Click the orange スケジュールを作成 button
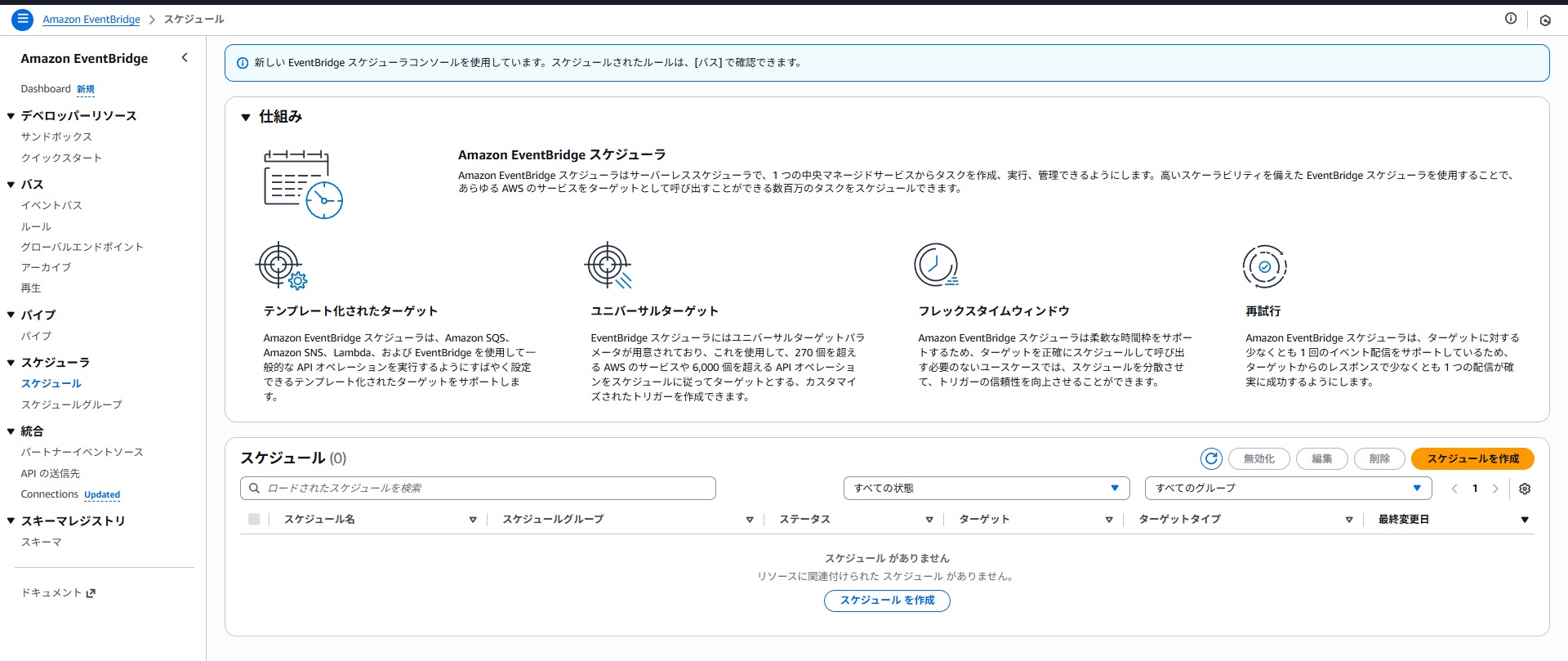The image size is (1568, 661). coord(1472,459)
